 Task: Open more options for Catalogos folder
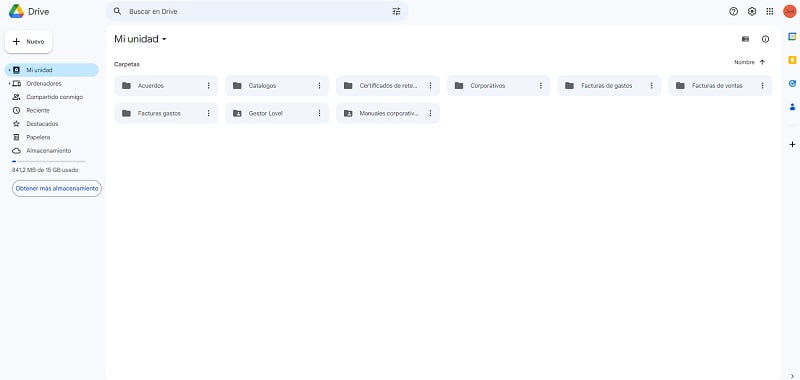coord(319,86)
